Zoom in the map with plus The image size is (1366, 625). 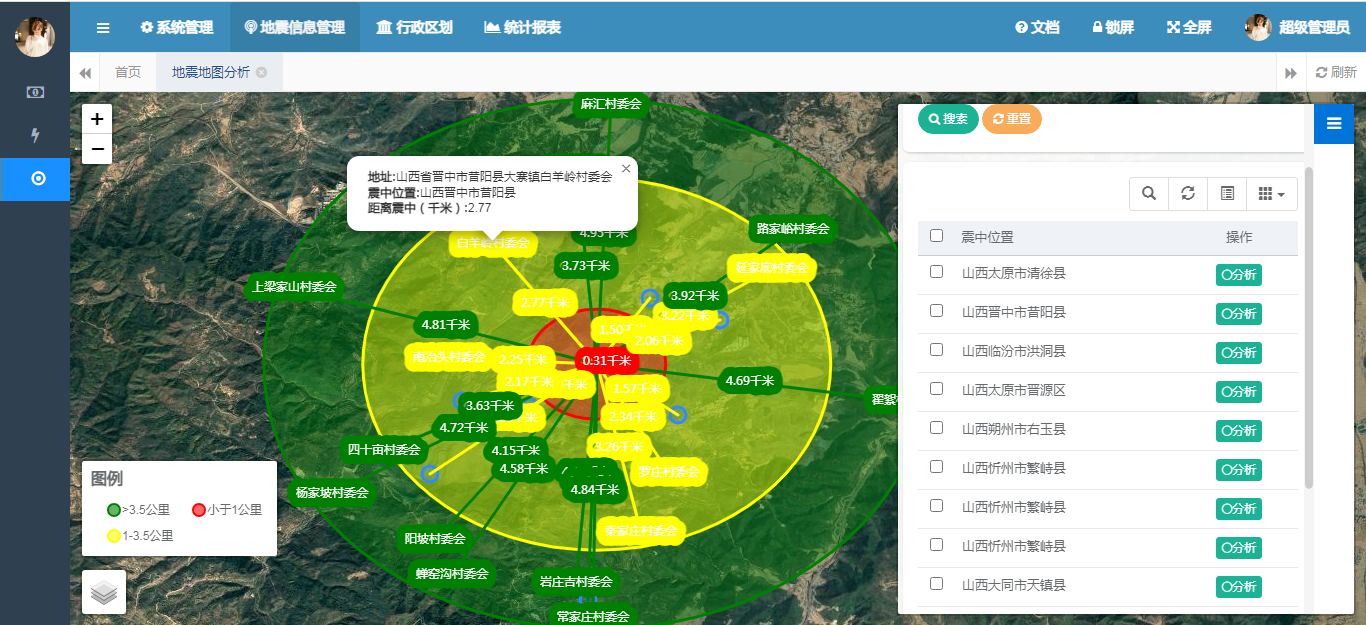tap(97, 118)
